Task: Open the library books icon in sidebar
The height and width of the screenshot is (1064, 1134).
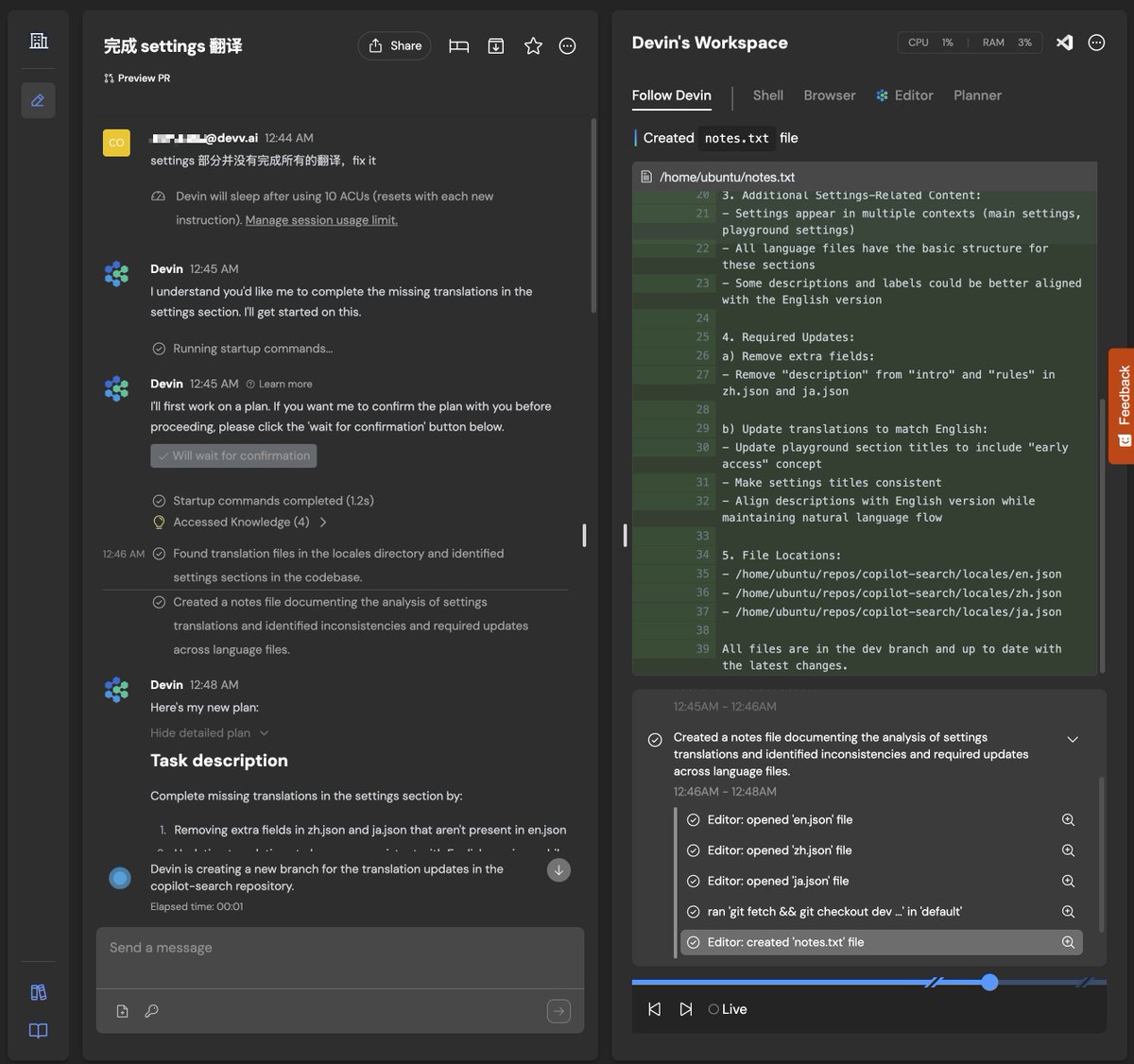Action: pos(39,992)
